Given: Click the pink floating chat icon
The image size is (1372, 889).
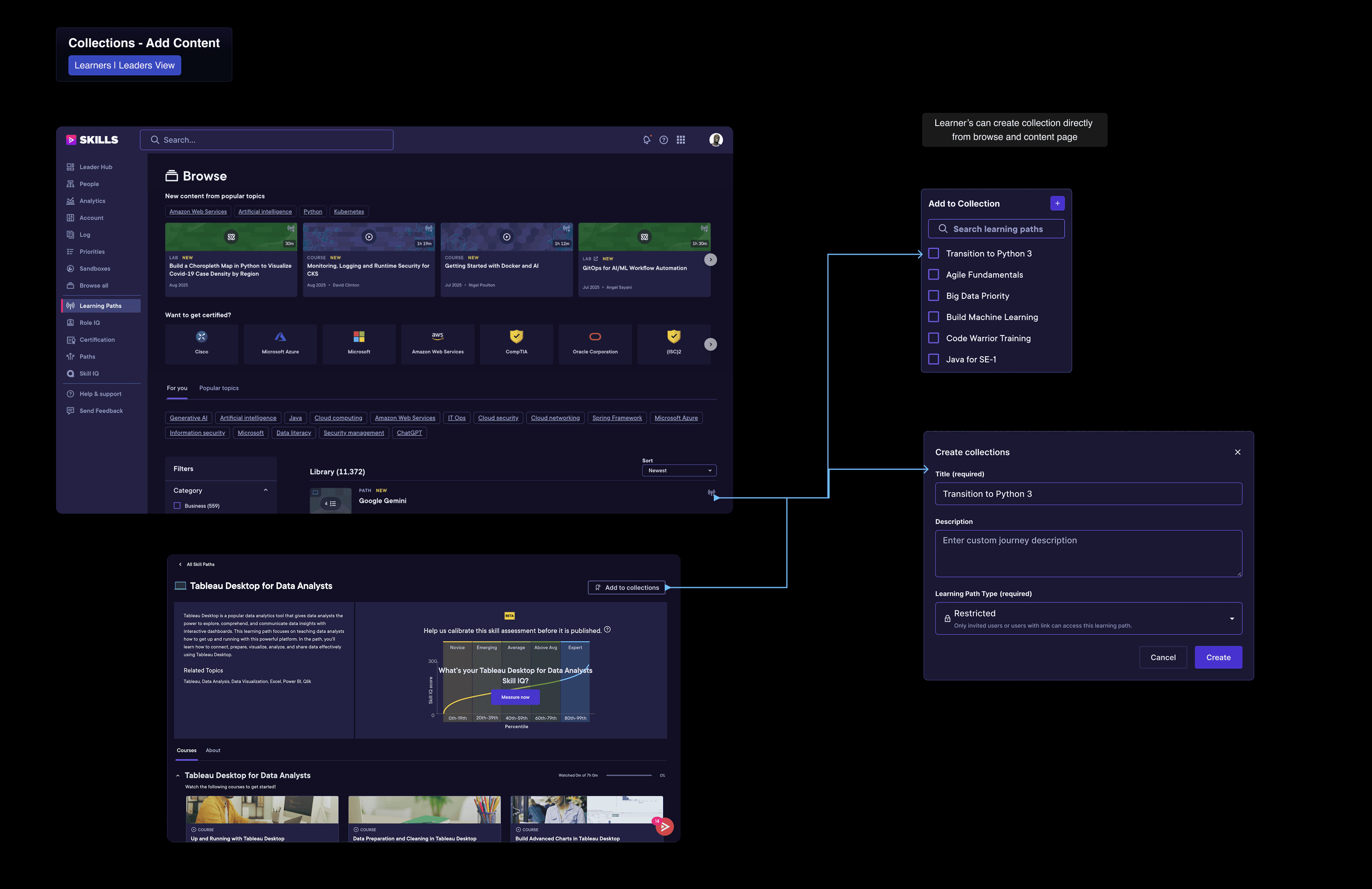Looking at the screenshot, I should pos(664,827).
